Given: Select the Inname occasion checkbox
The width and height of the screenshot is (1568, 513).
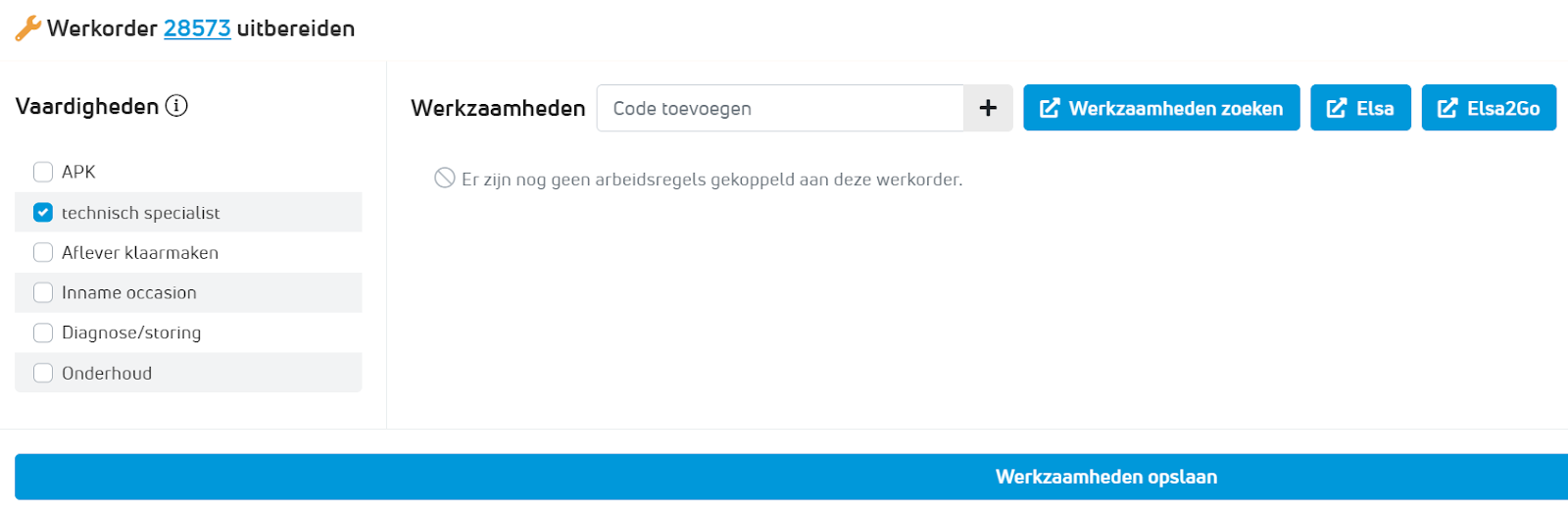Looking at the screenshot, I should point(43,293).
